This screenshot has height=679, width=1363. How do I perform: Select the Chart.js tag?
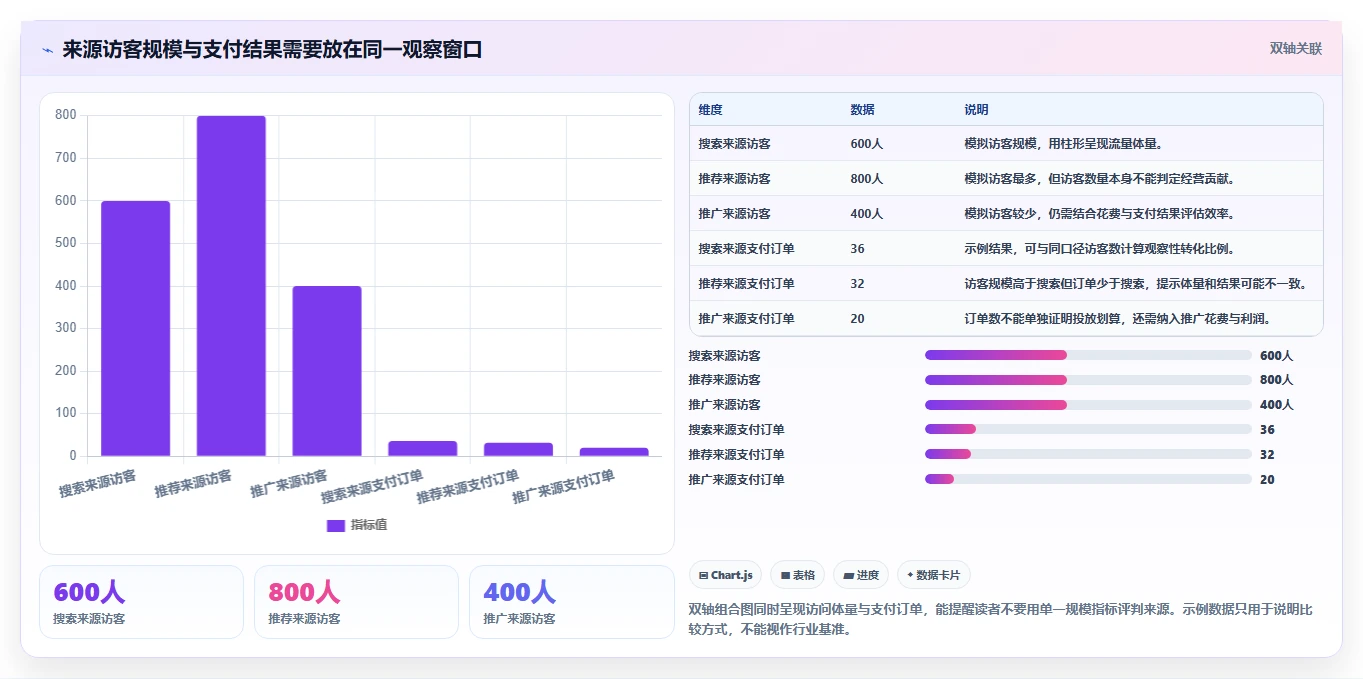(x=725, y=575)
